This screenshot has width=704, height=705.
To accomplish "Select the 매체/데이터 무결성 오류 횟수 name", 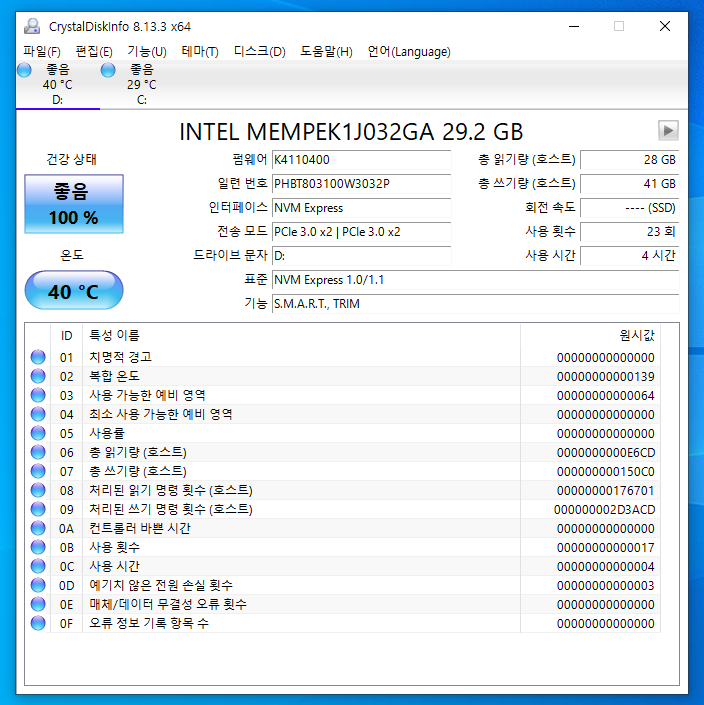I will pyautogui.click(x=168, y=604).
